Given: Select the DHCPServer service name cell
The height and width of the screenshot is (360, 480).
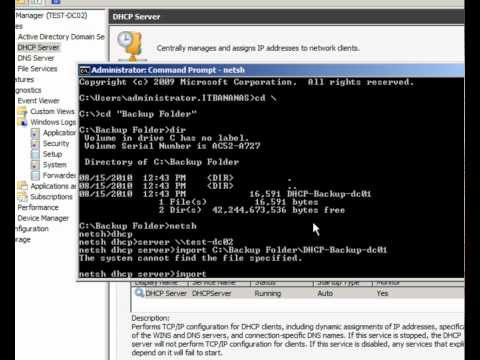Looking at the screenshot, I should tap(211, 293).
